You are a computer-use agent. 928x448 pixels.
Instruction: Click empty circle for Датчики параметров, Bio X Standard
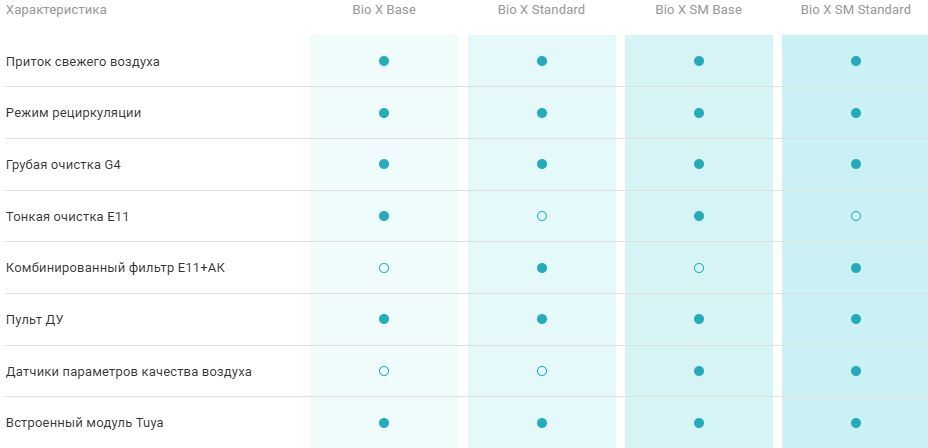(542, 371)
